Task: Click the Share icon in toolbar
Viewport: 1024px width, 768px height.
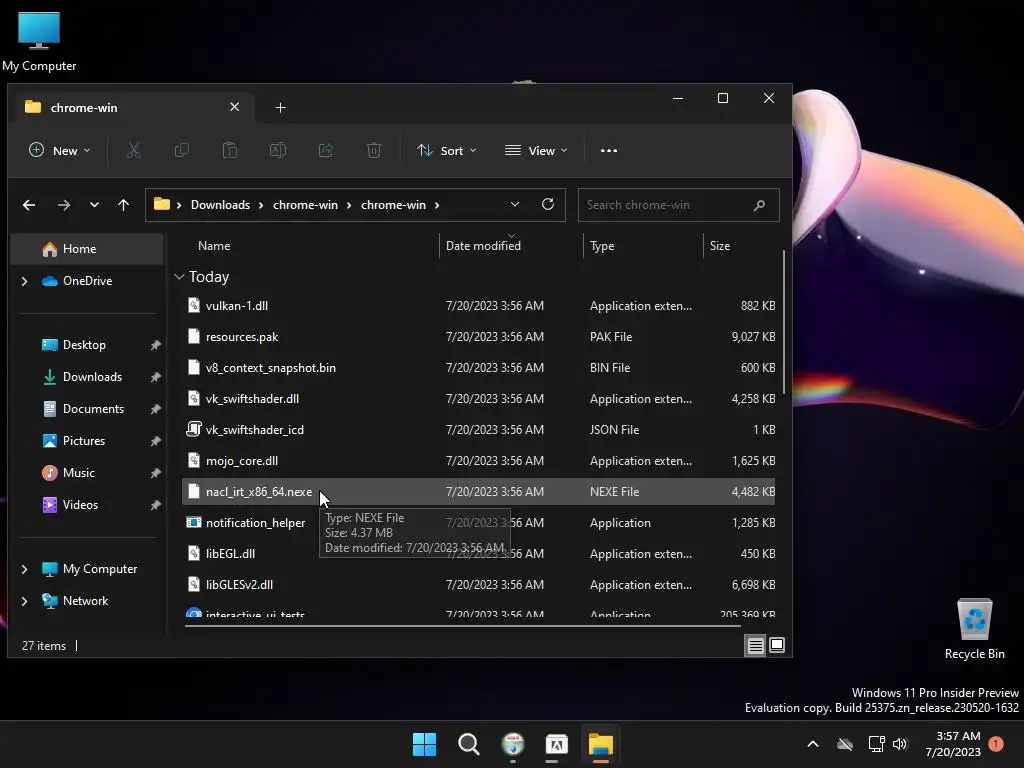Action: point(326,151)
